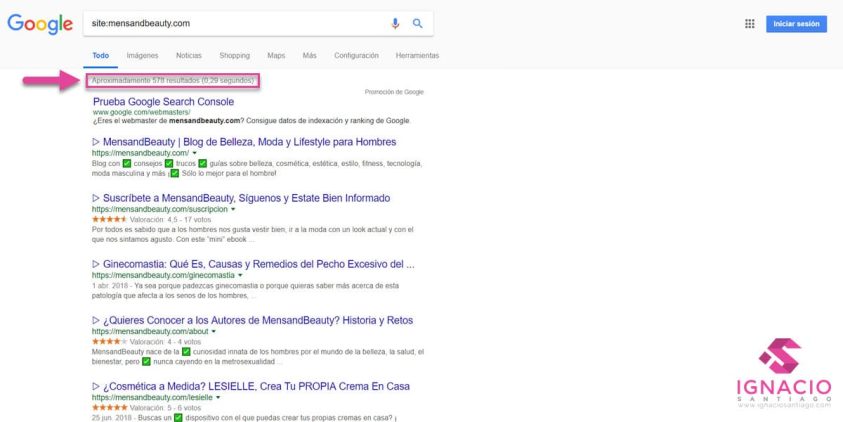Screen dimensions: 843x422
Task: Click the www.google.com/webmasters/ URL
Action: click(x=141, y=112)
